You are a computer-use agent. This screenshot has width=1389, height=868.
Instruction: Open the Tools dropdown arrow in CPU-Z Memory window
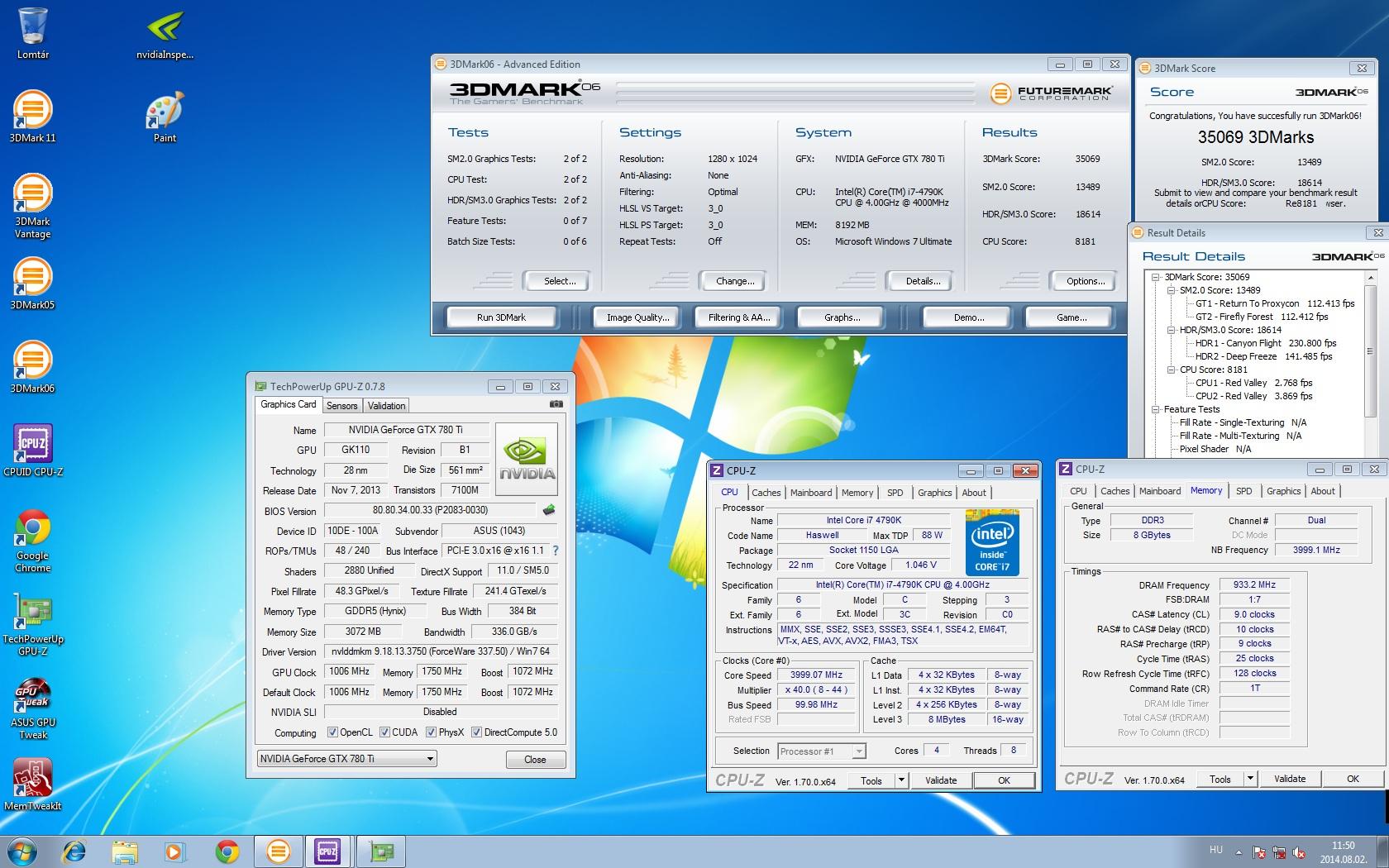click(x=1250, y=779)
